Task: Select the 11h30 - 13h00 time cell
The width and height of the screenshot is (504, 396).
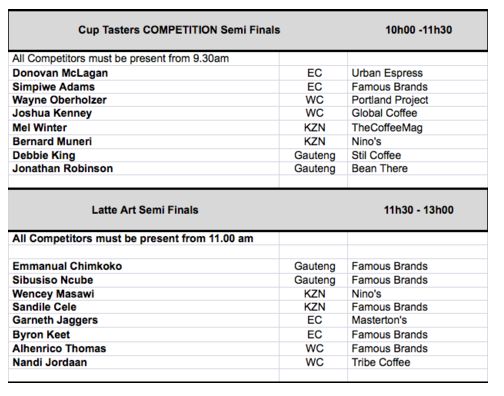Action: pyautogui.click(x=419, y=210)
